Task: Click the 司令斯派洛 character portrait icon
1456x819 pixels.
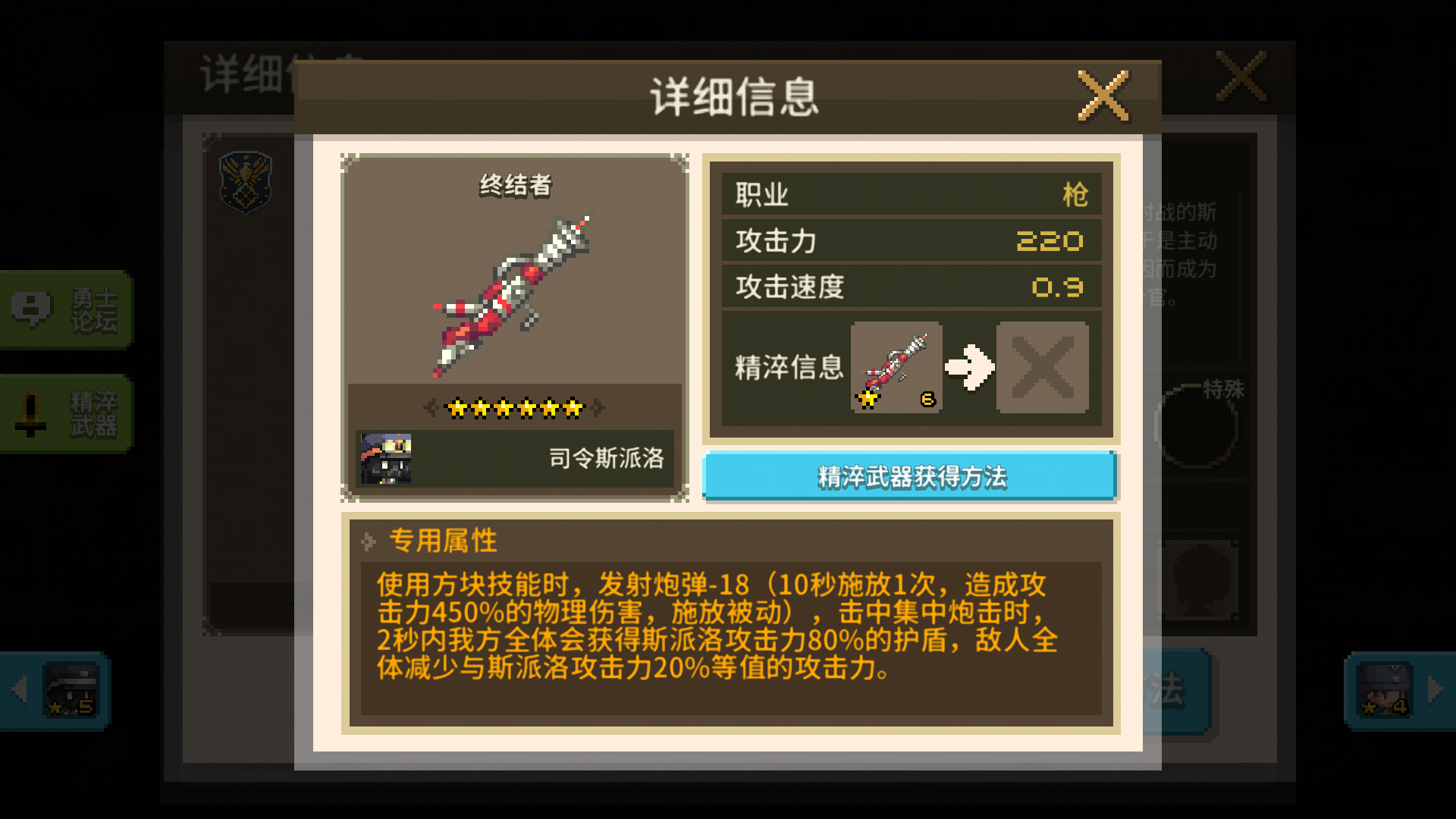Action: 386,458
